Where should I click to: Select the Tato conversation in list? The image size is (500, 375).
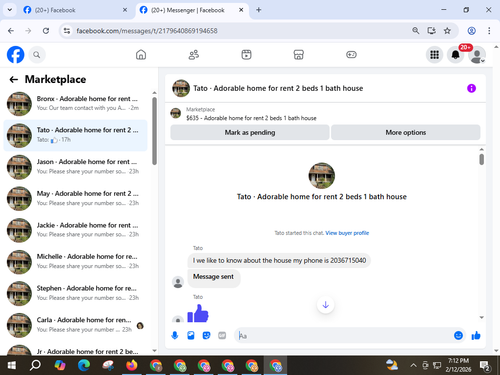(75, 135)
